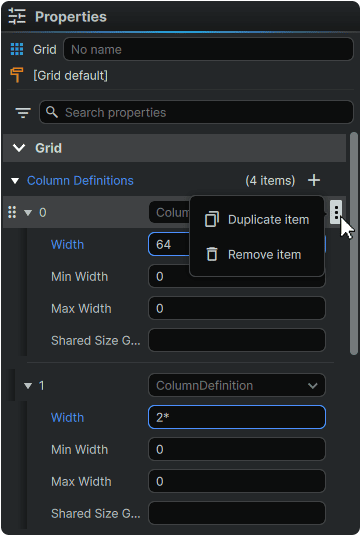361x536 pixels.
Task: Click the Max Width label of item 0
Action: coord(81,309)
